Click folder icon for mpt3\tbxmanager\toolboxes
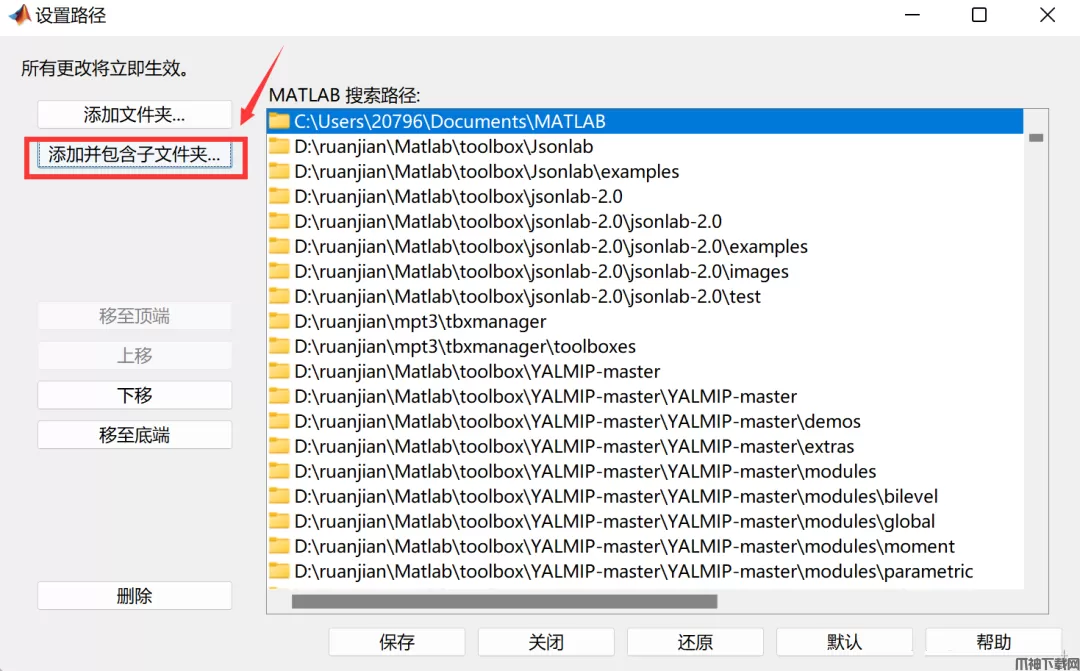Screen dimensions: 1080x671 (x=279, y=347)
